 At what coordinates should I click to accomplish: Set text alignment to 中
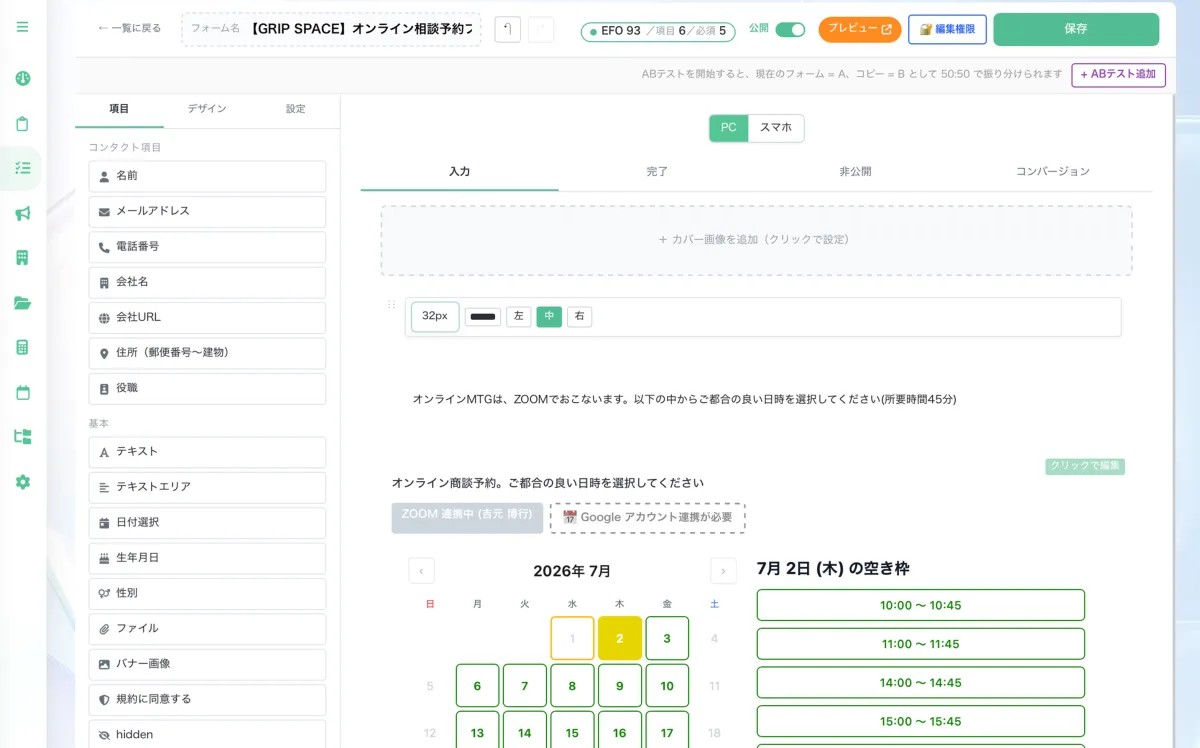(549, 317)
